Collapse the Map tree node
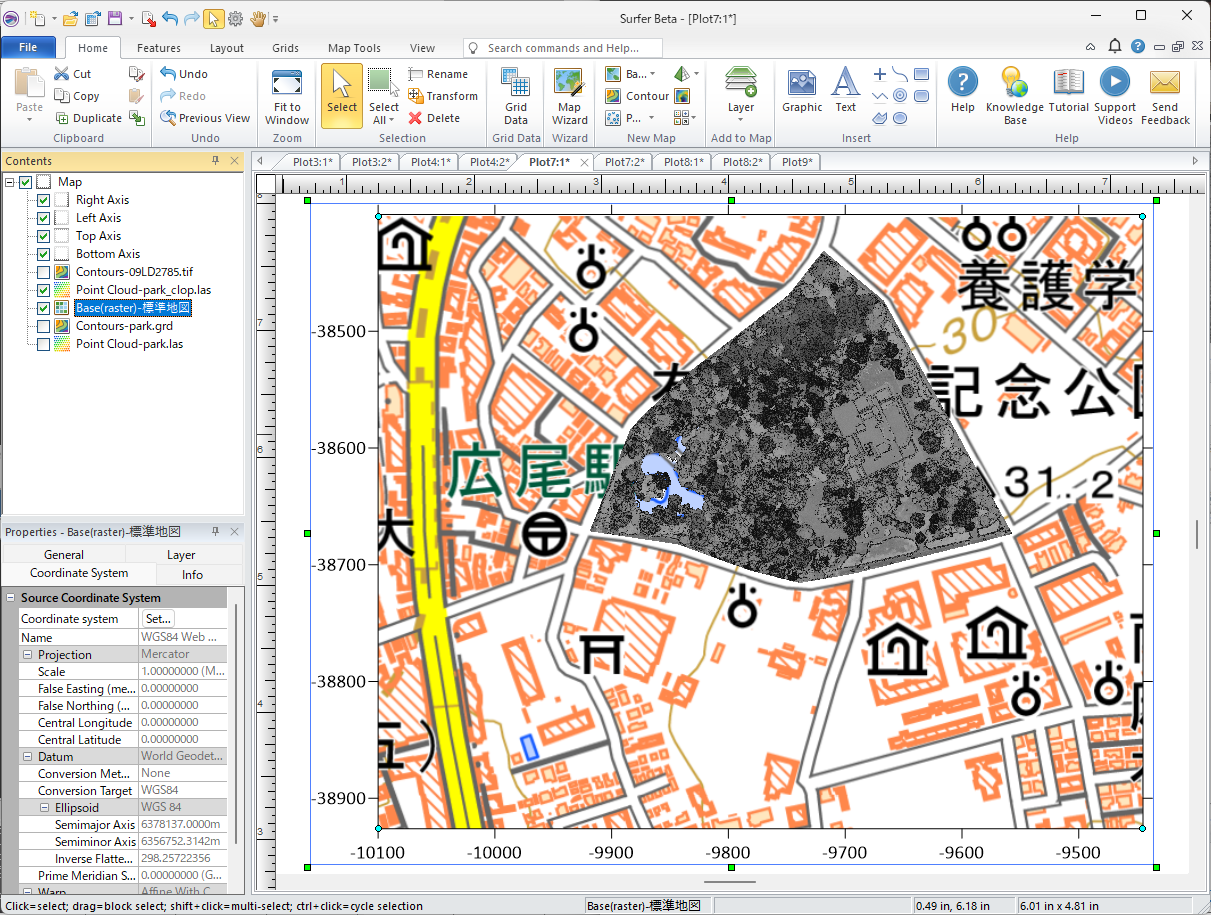 pos(10,182)
